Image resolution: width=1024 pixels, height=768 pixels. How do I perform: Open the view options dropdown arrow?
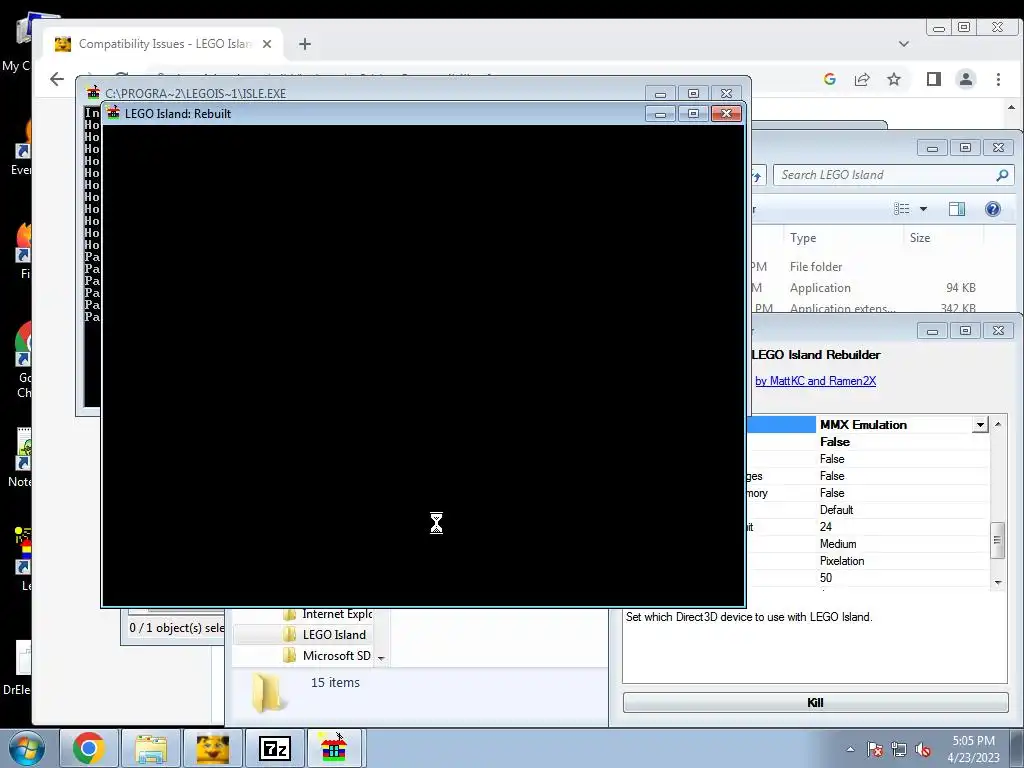[923, 209]
